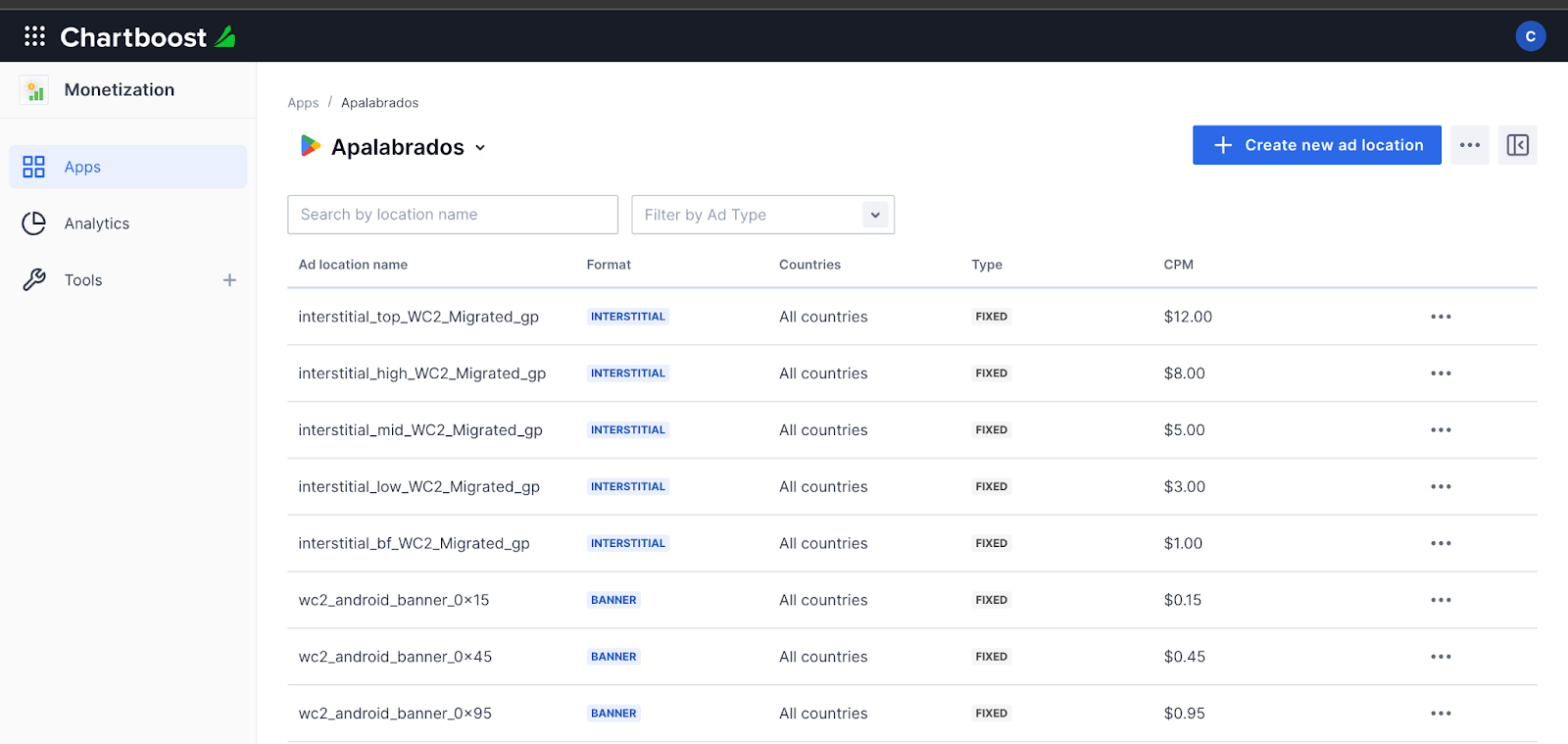Focus the Search by location name field
Viewport: 1568px width, 744px height.
pos(453,215)
